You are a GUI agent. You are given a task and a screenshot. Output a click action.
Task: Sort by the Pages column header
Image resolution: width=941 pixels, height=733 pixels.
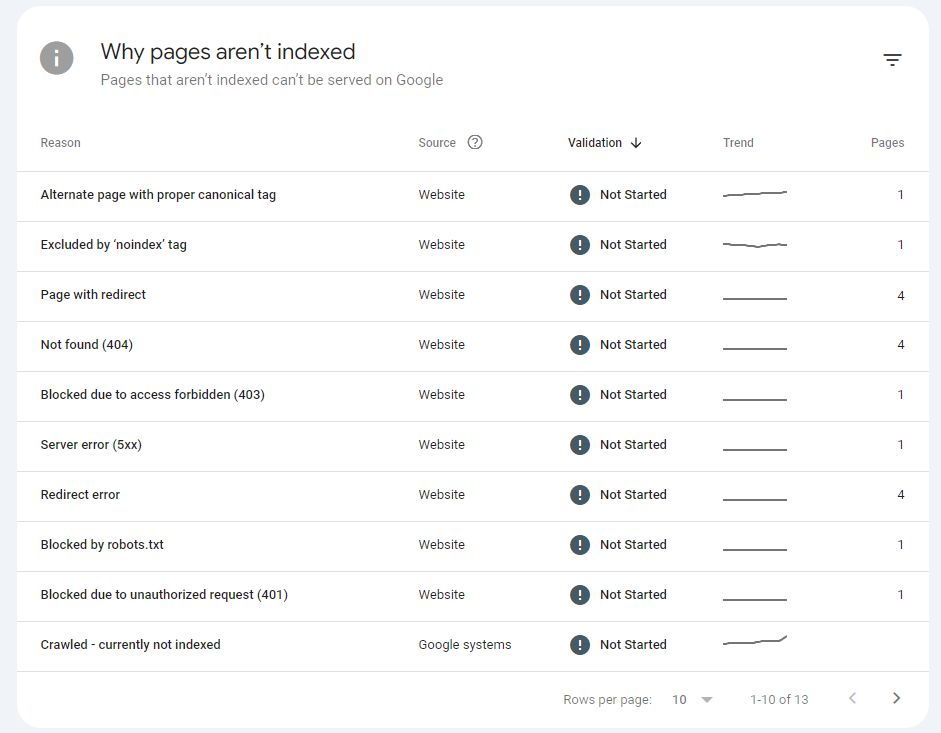[x=887, y=143]
